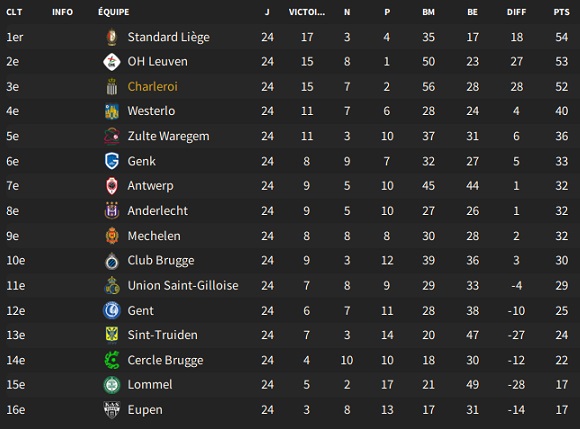Screen dimensions: 580x429
Task: Open the Union Saint-Gilloise team link
Action: tap(183, 286)
